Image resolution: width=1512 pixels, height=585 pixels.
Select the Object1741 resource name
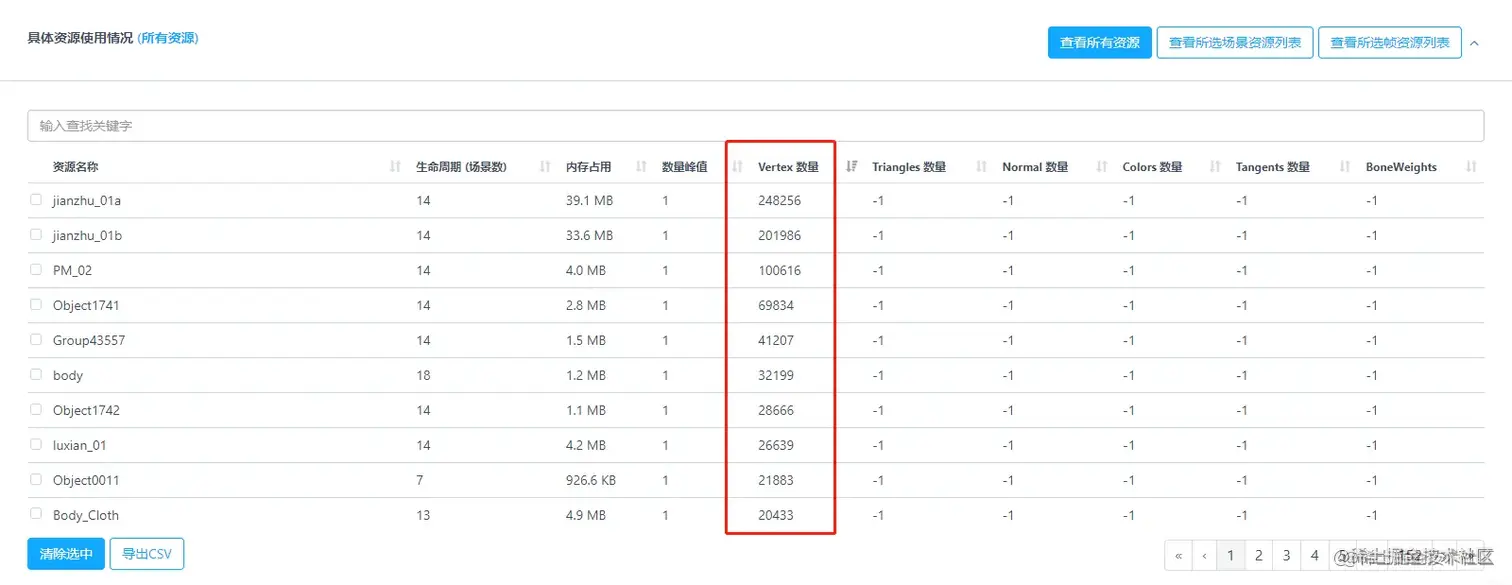point(86,305)
